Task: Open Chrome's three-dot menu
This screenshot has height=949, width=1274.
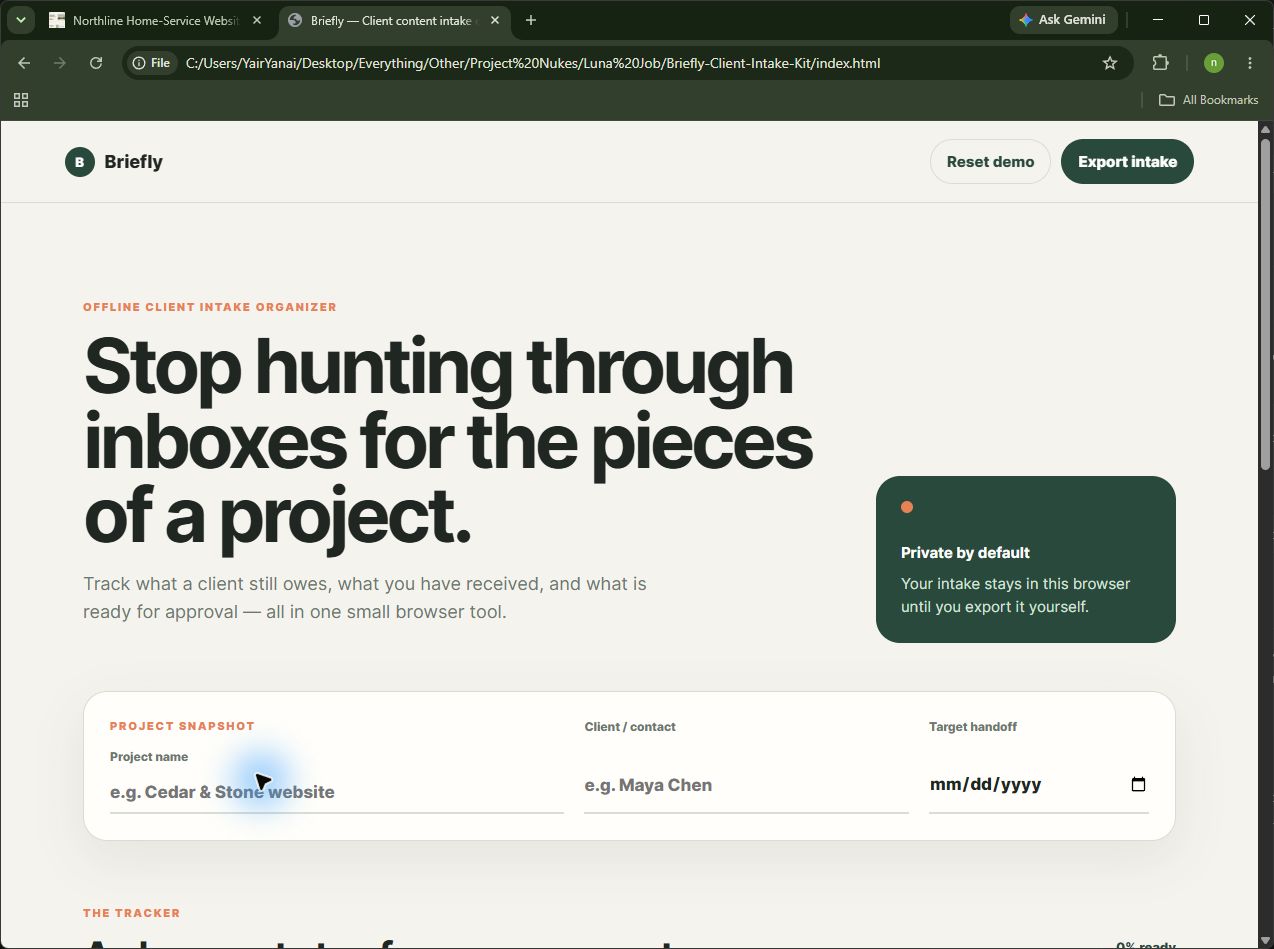Action: [x=1250, y=63]
